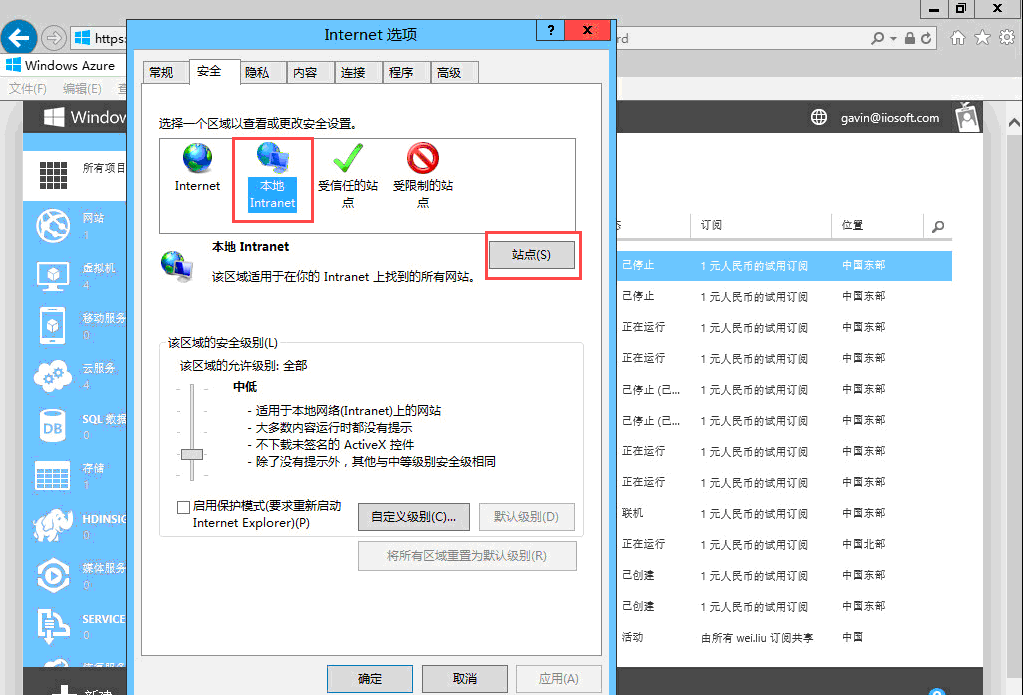
Task: Open the 移动服务 mobile services sidebar icon
Action: [53, 326]
